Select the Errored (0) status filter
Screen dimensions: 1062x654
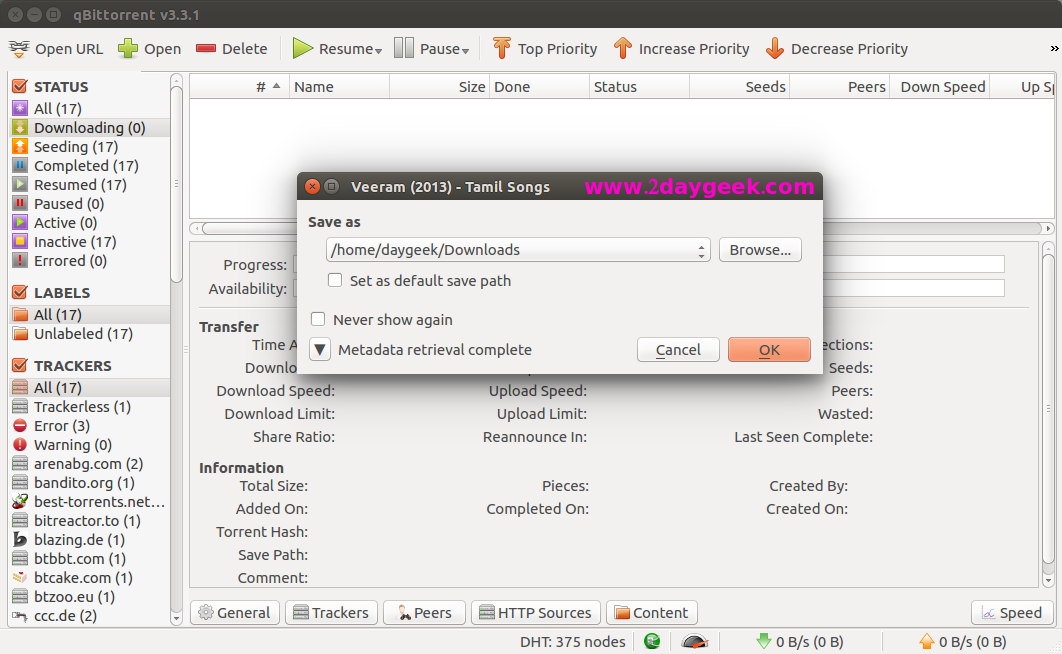89,261
